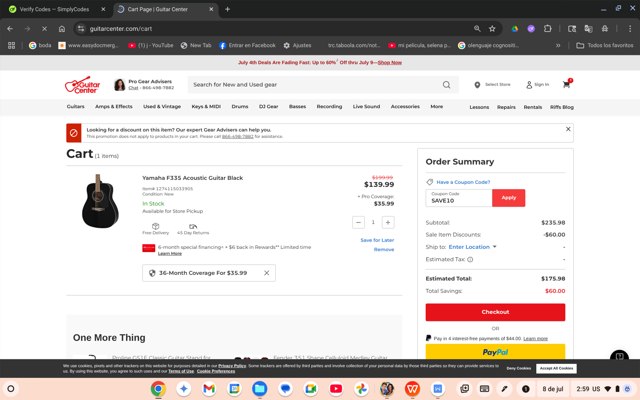The image size is (640, 400).
Task: Click the Apply coupon button
Action: pyautogui.click(x=509, y=198)
